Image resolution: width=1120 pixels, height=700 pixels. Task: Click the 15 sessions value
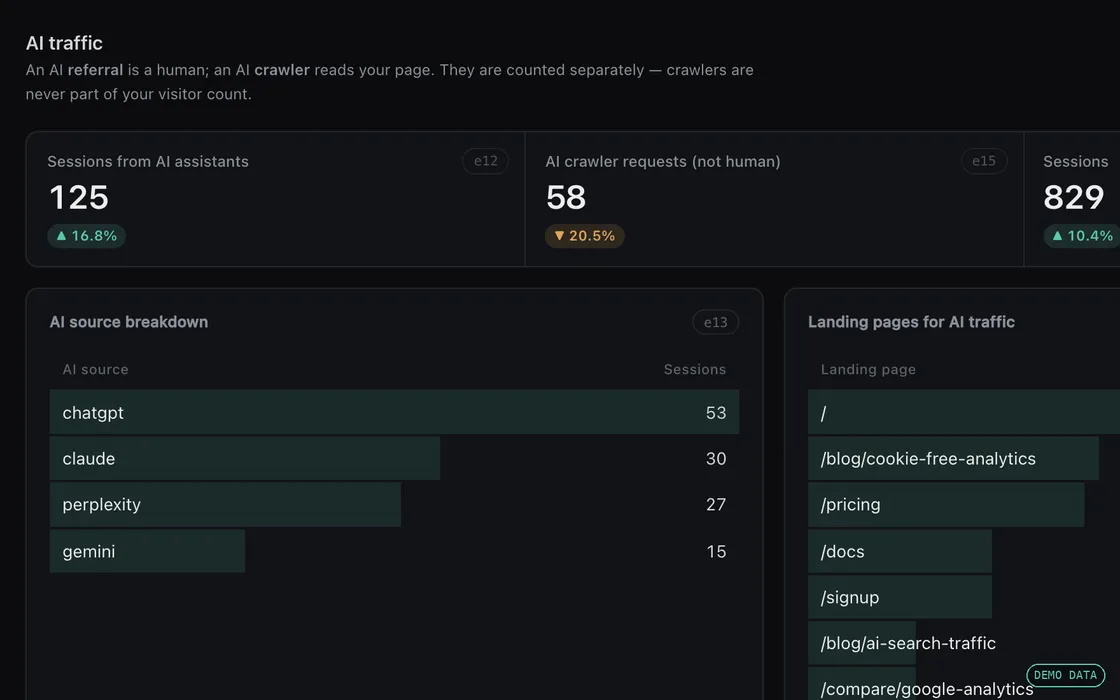[716, 551]
